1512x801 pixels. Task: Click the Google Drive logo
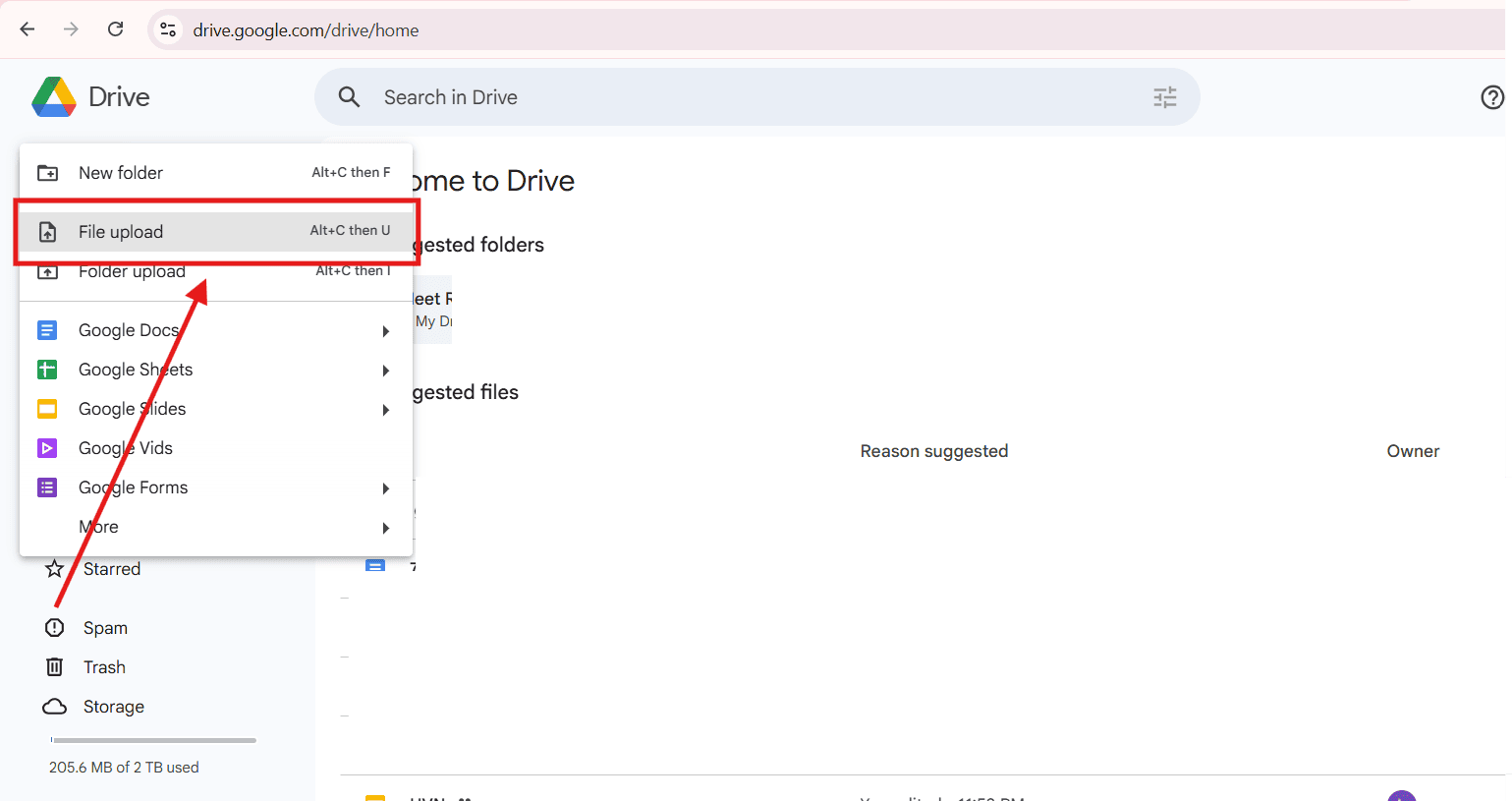click(54, 96)
